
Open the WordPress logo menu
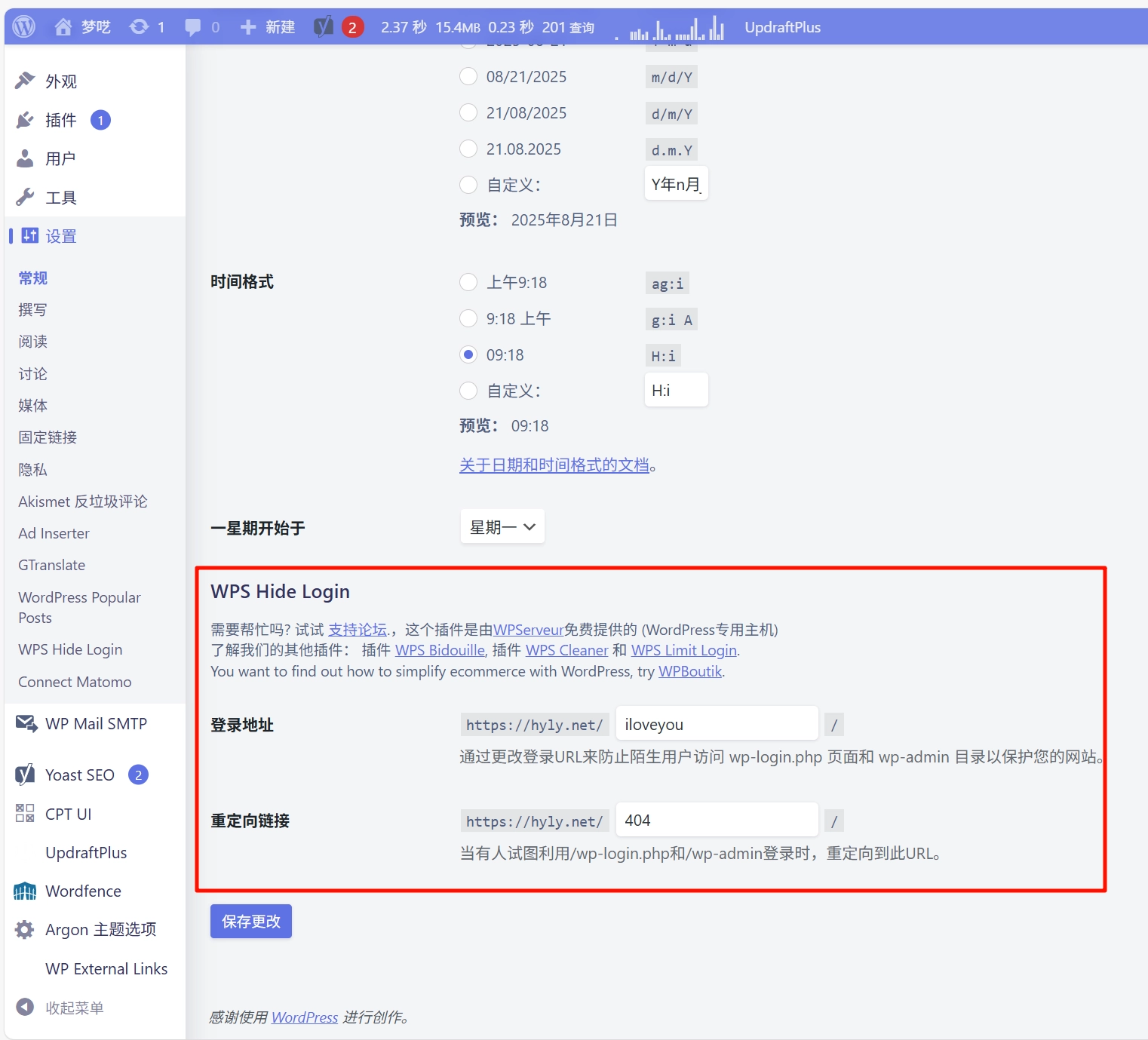tap(24, 27)
